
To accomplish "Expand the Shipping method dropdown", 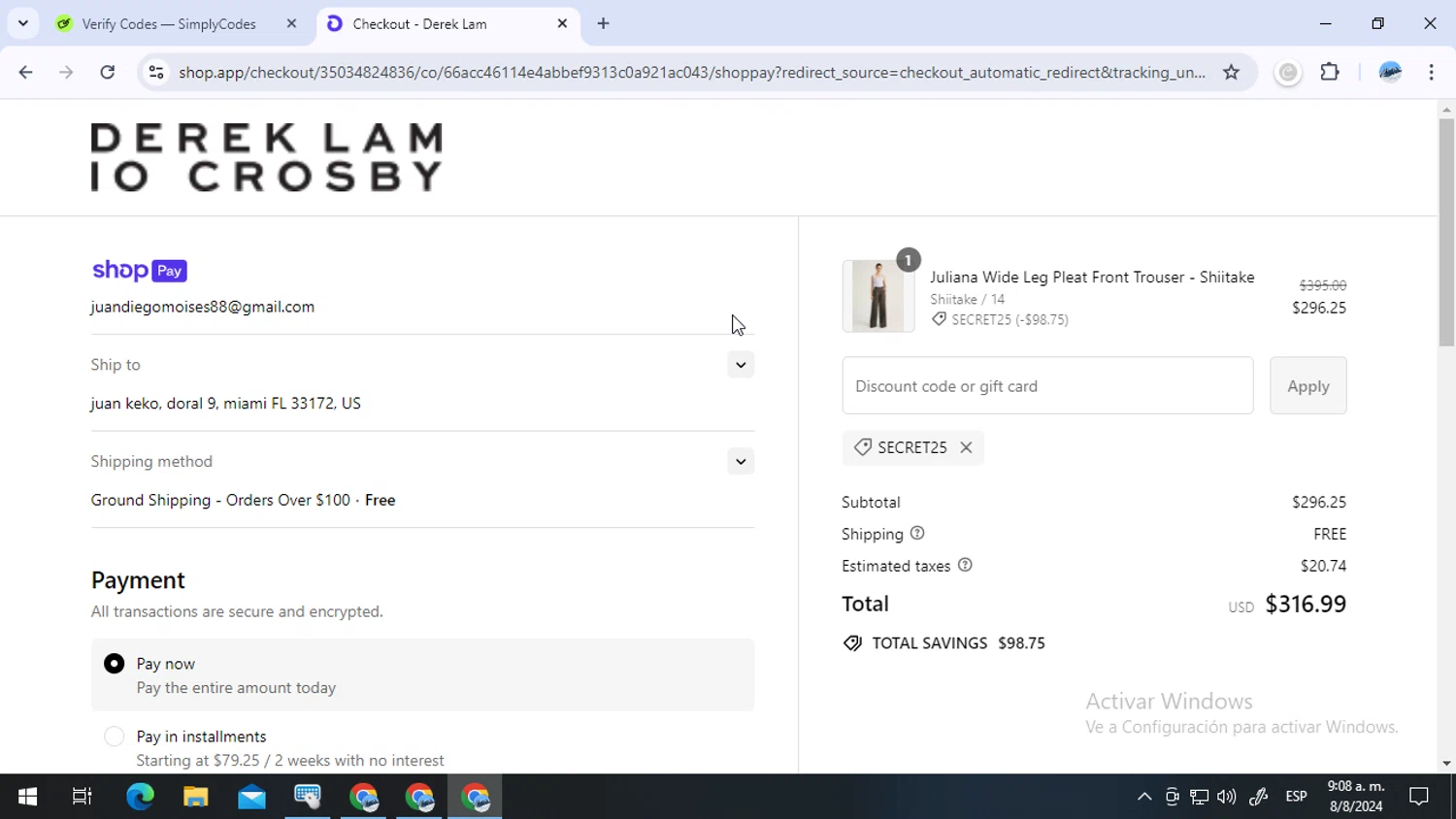I will pyautogui.click(x=741, y=461).
